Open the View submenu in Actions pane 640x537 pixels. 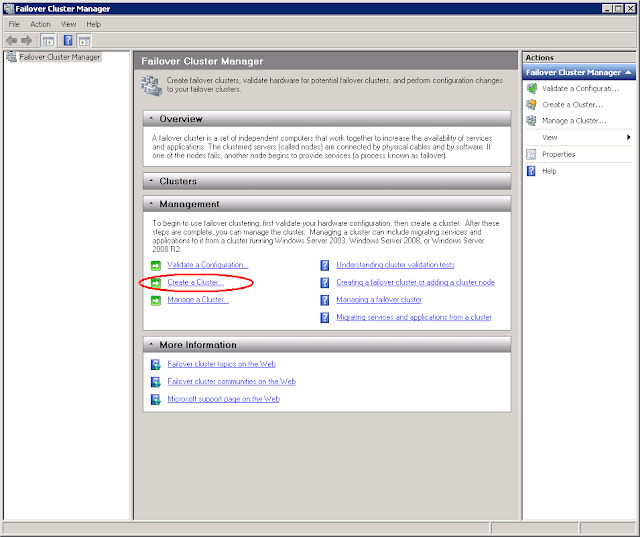point(579,138)
